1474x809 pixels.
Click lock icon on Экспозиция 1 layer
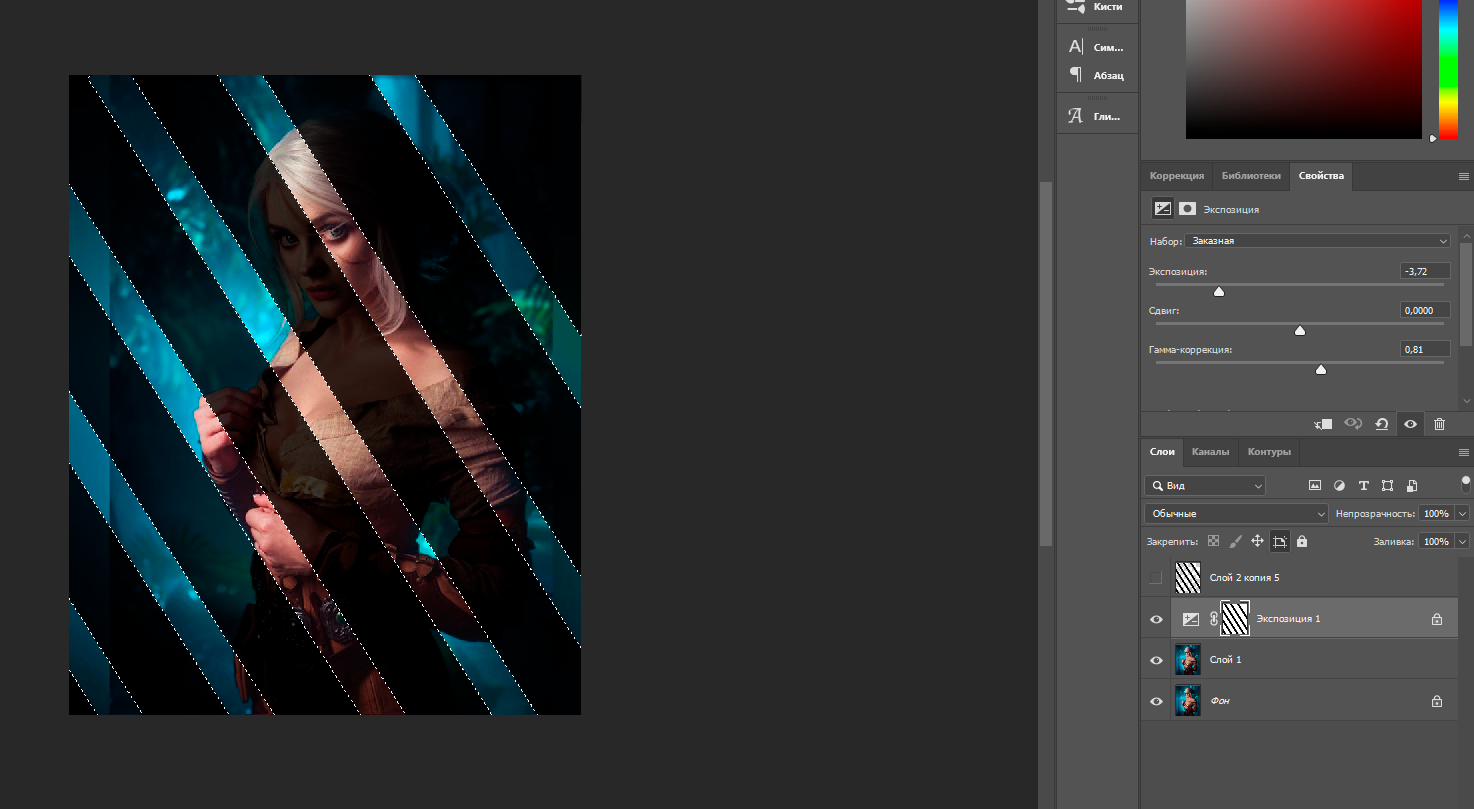tap(1437, 619)
